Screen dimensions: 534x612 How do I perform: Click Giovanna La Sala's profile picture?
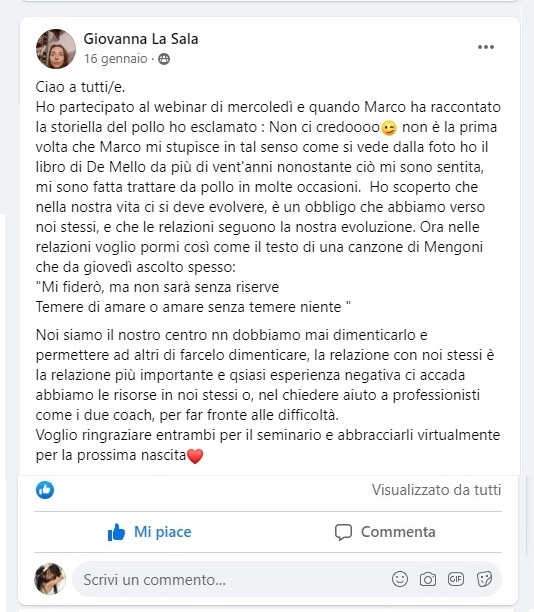click(56, 49)
